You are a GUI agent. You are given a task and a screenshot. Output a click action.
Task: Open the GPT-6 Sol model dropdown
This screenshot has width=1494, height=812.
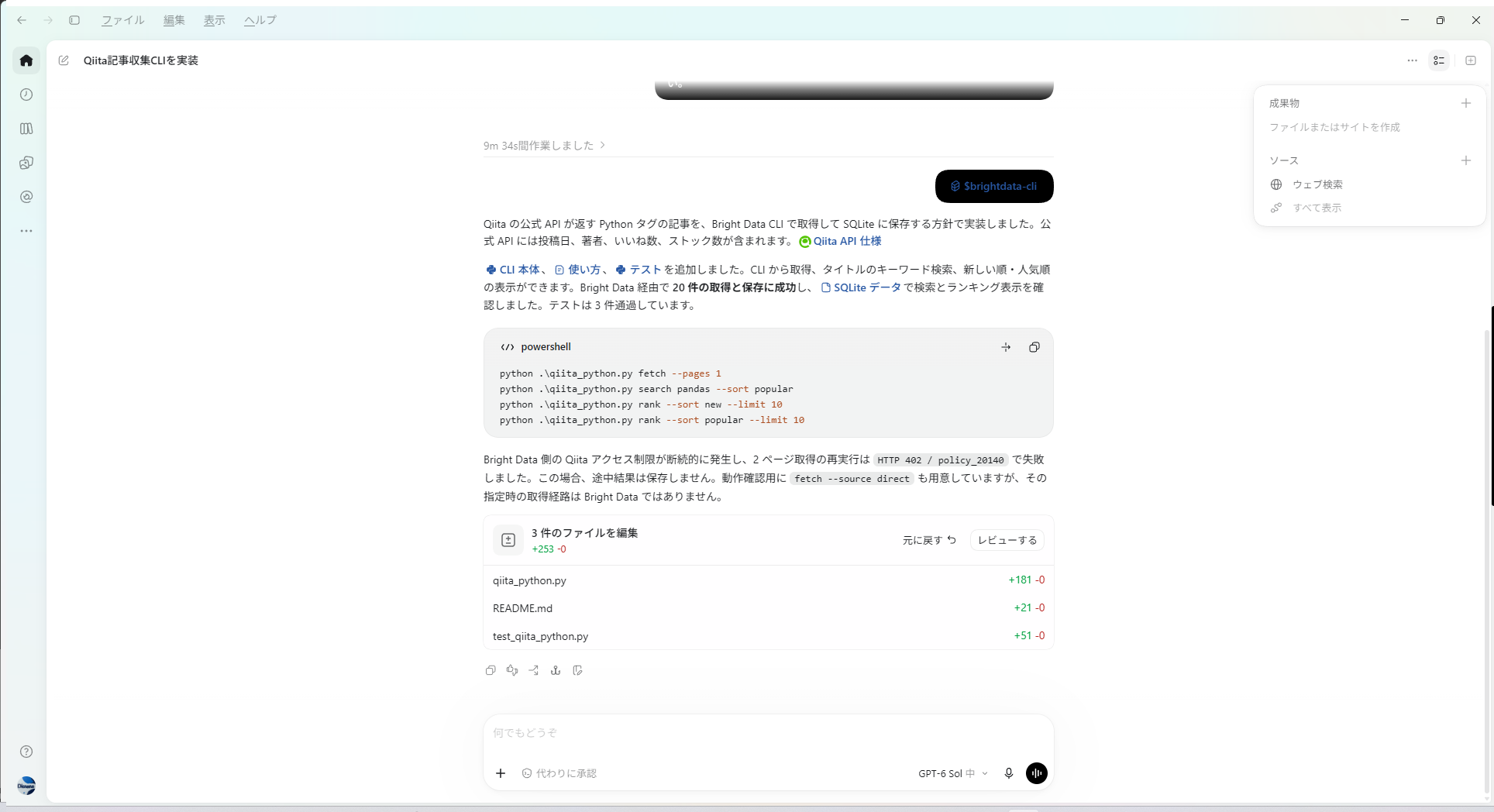[x=953, y=773]
